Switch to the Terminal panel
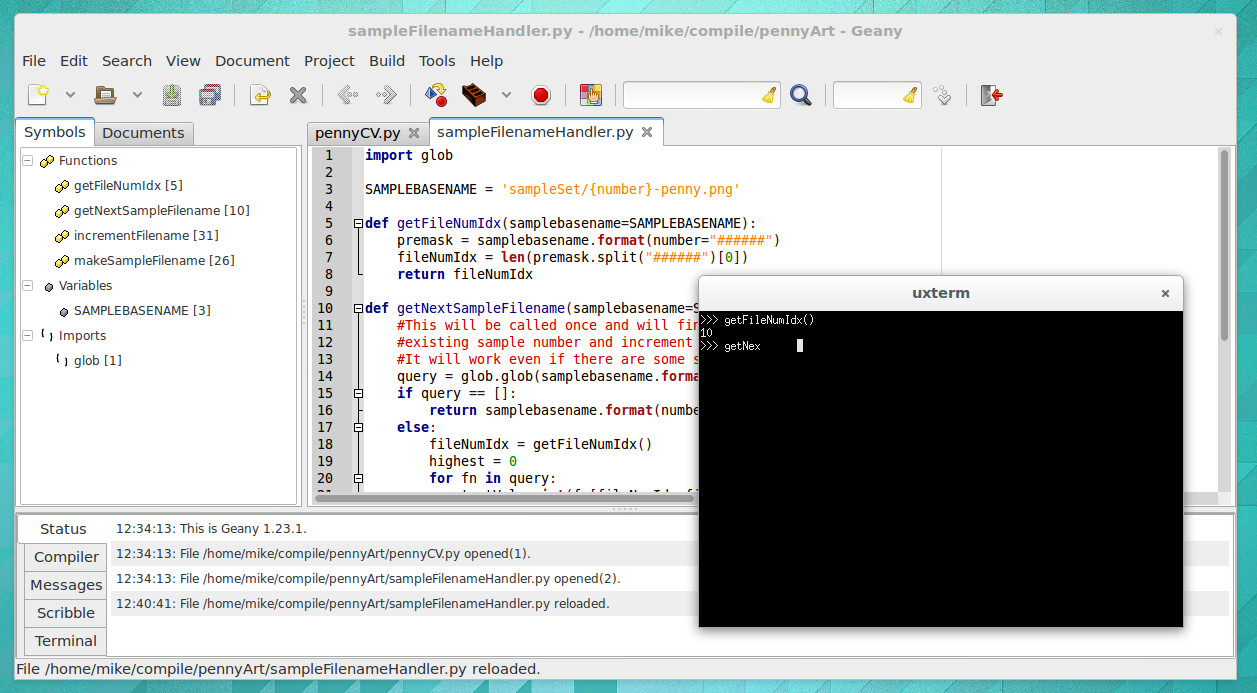The image size is (1257, 693). tap(64, 641)
